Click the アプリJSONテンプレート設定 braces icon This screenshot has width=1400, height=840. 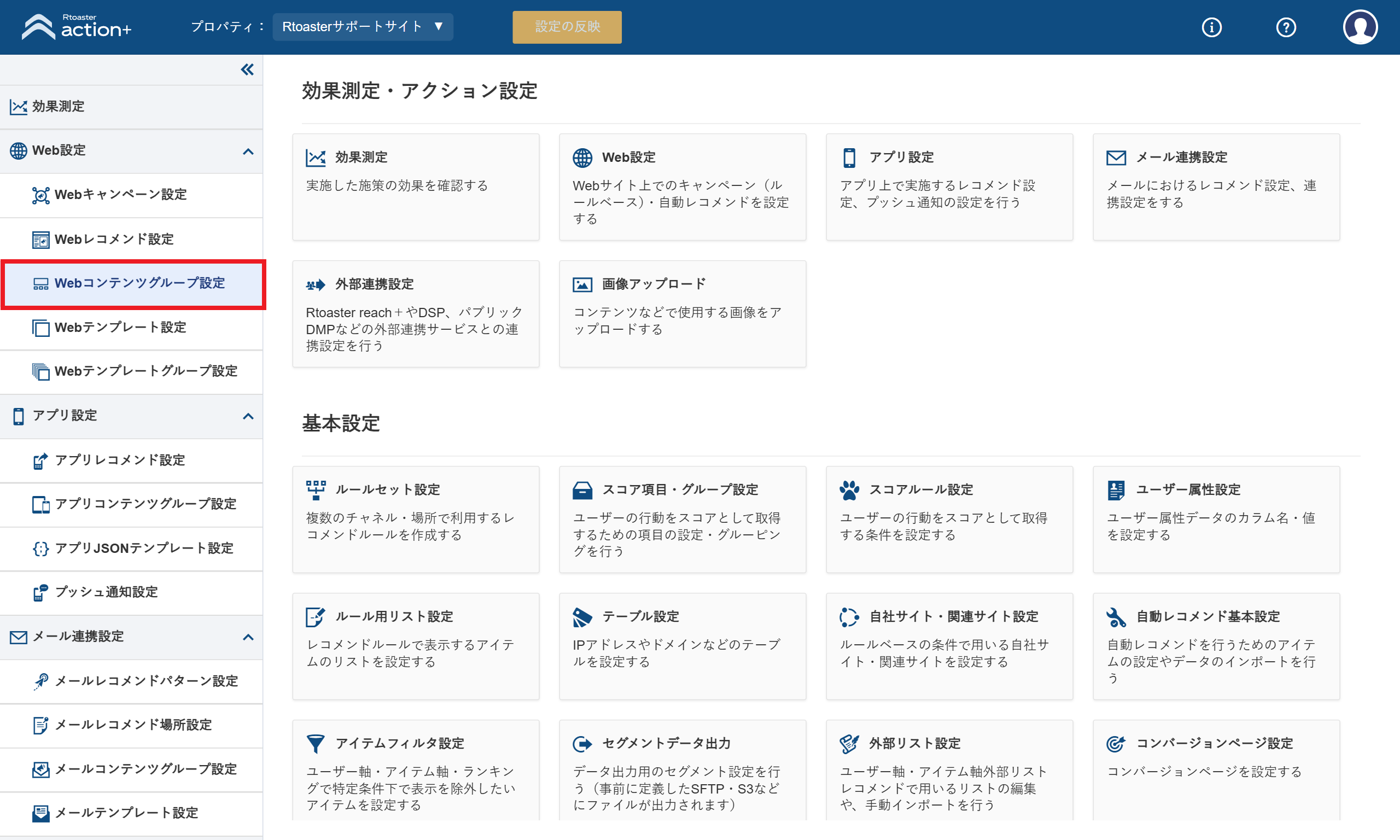(41, 549)
